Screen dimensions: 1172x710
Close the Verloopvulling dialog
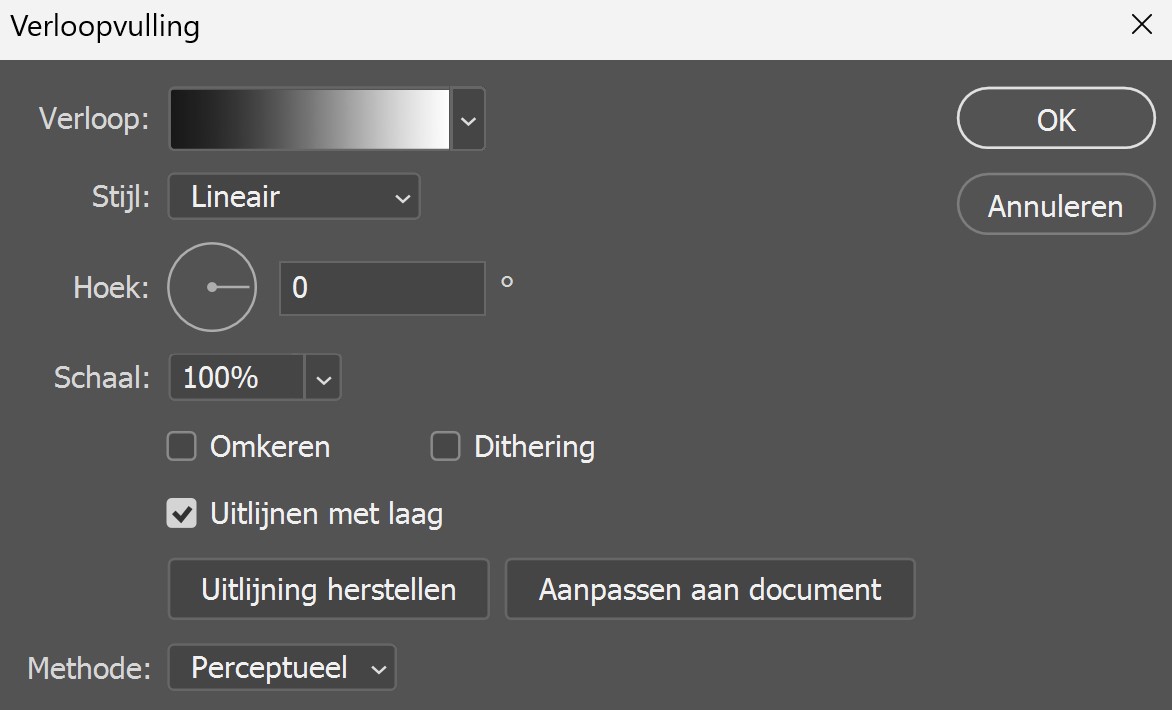tap(1141, 25)
